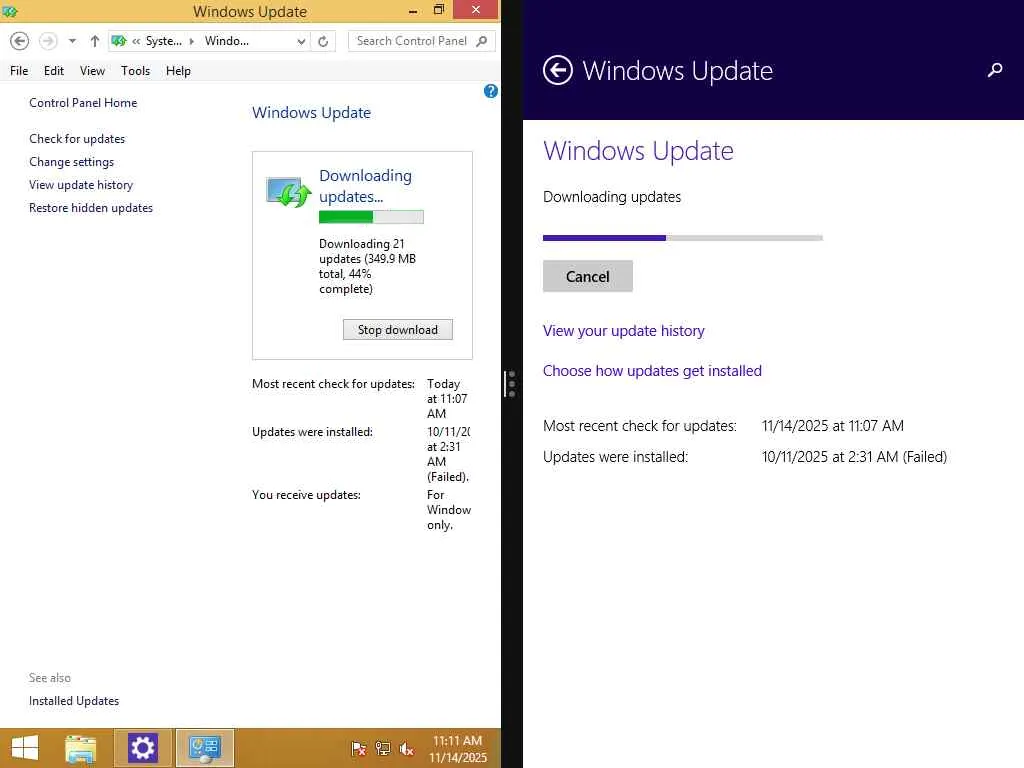
Task: Click '11/14/2025 at 11:07 AM' text
Action: (833, 426)
